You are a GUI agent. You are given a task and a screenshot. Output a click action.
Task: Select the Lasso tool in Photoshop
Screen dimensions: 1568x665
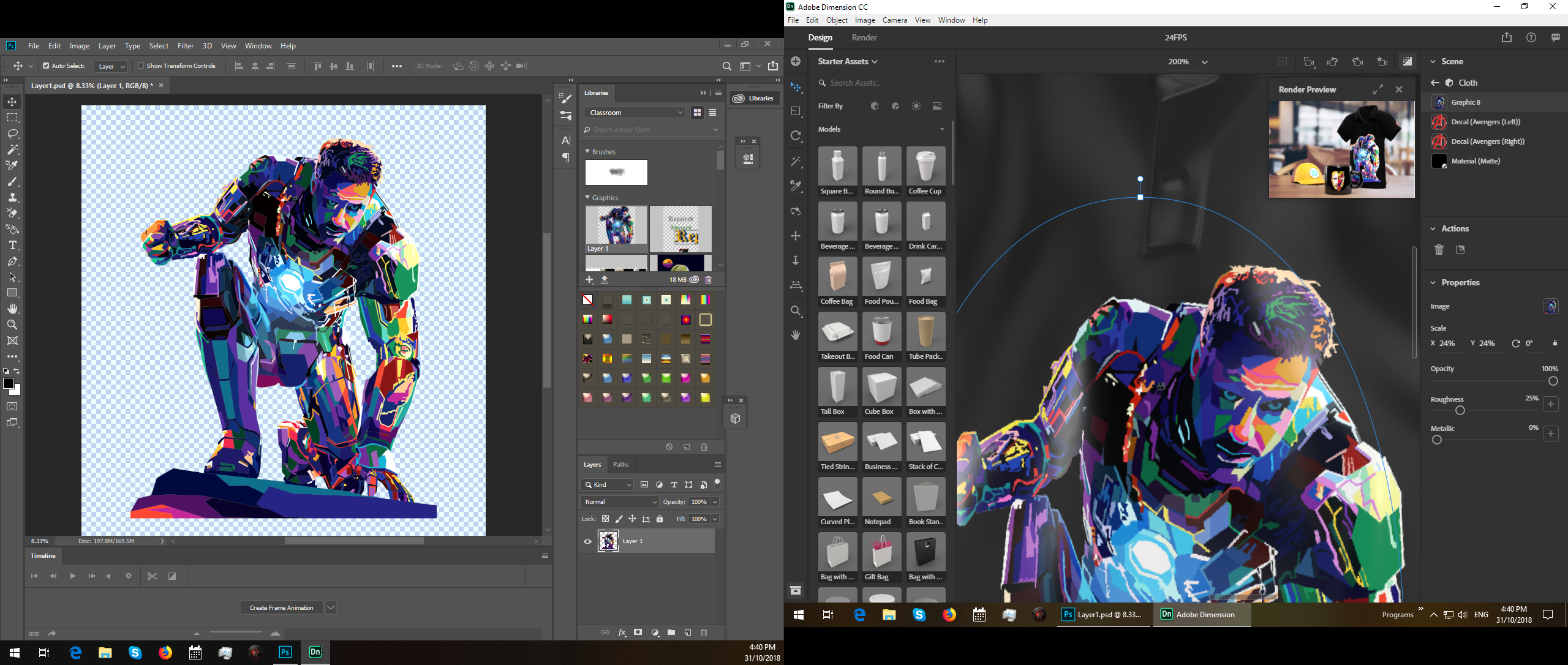coord(12,133)
